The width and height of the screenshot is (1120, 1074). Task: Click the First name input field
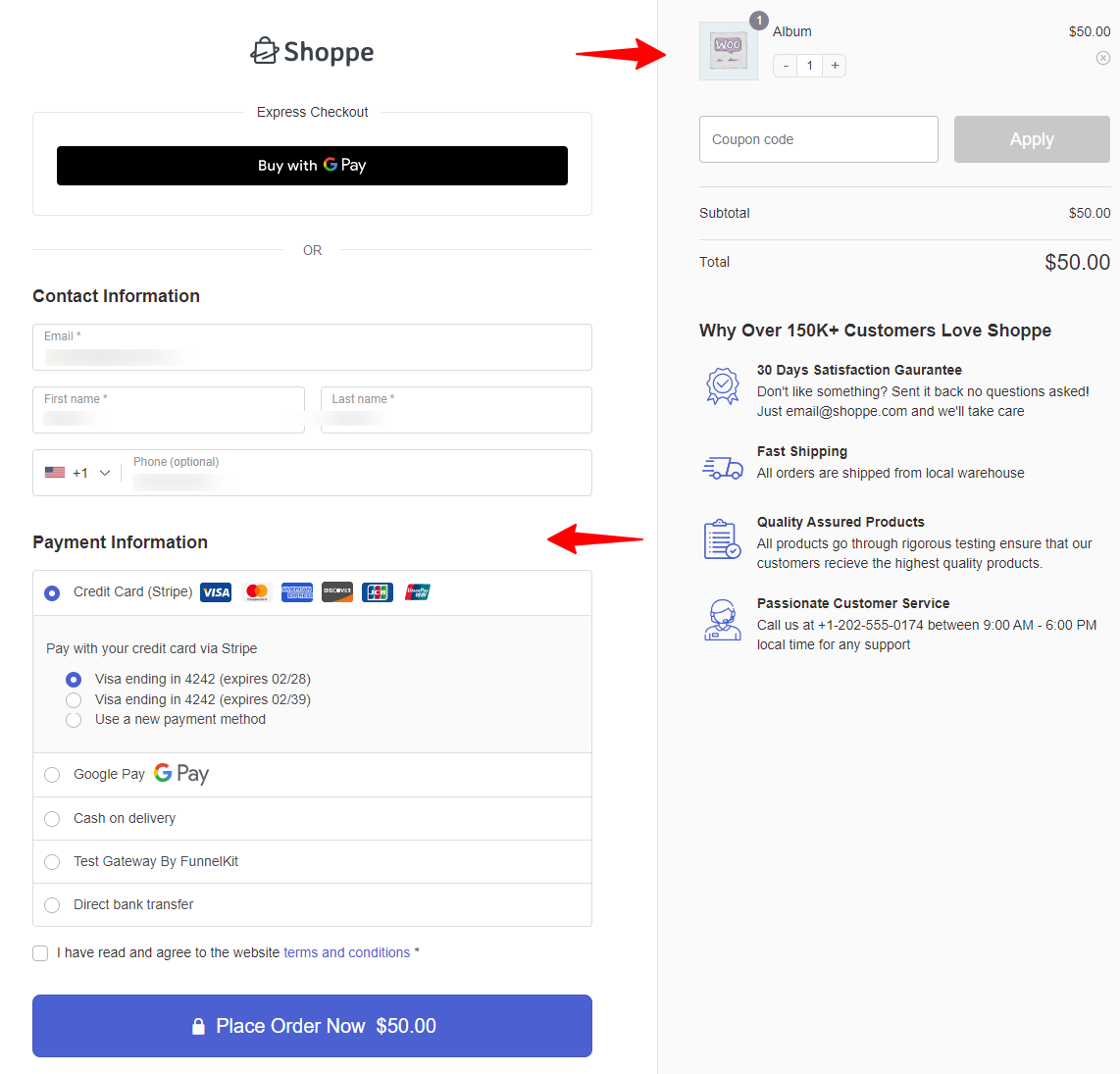click(169, 410)
